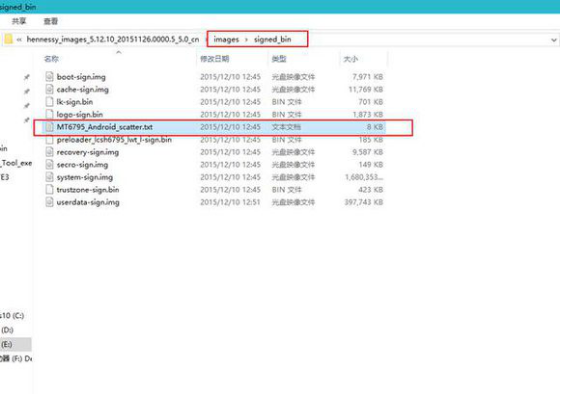Click the folder icon in address bar
561x394 pixels.
[8, 39]
